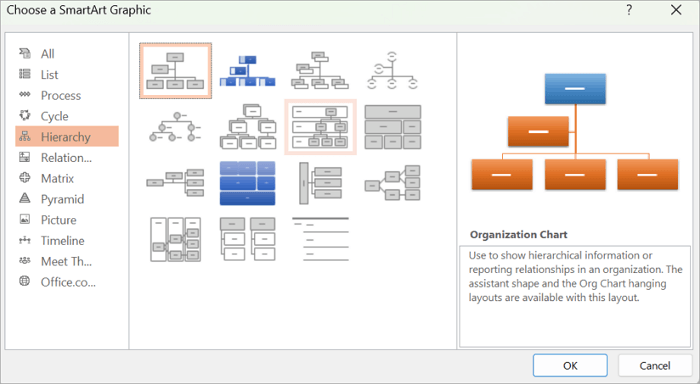Pick the Half Circle Organization Chart layout

pyautogui.click(x=392, y=71)
